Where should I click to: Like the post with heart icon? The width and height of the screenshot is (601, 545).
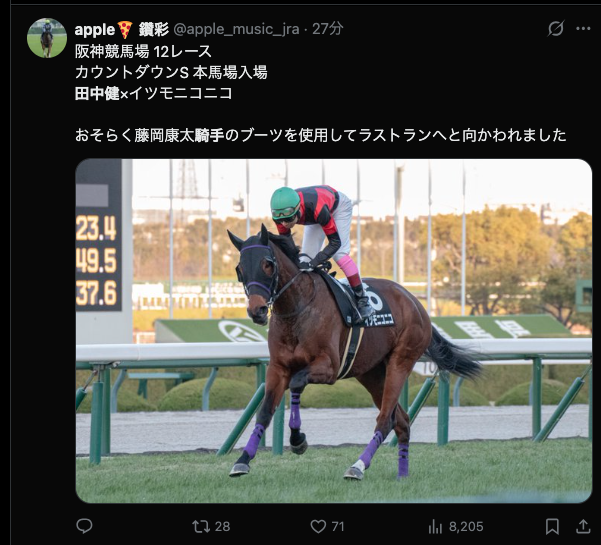coord(318,526)
